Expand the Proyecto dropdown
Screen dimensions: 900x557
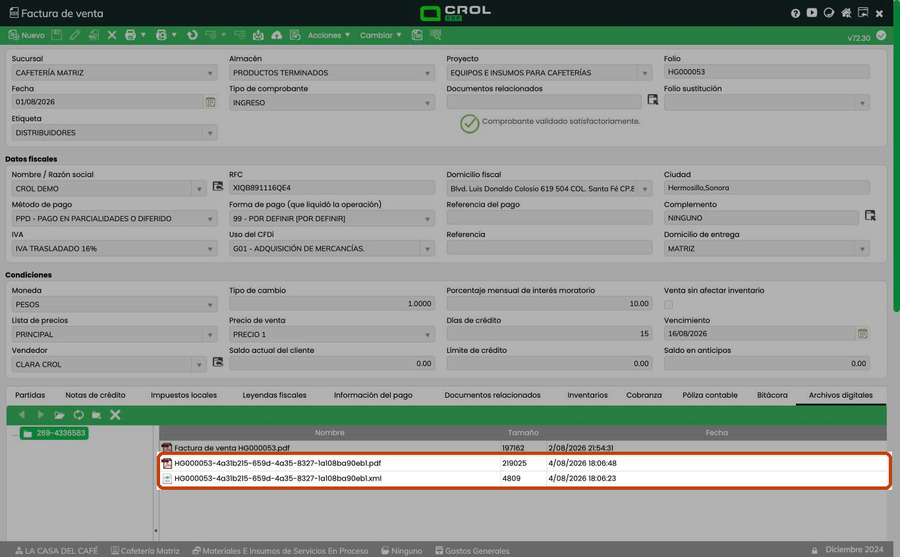tap(645, 73)
